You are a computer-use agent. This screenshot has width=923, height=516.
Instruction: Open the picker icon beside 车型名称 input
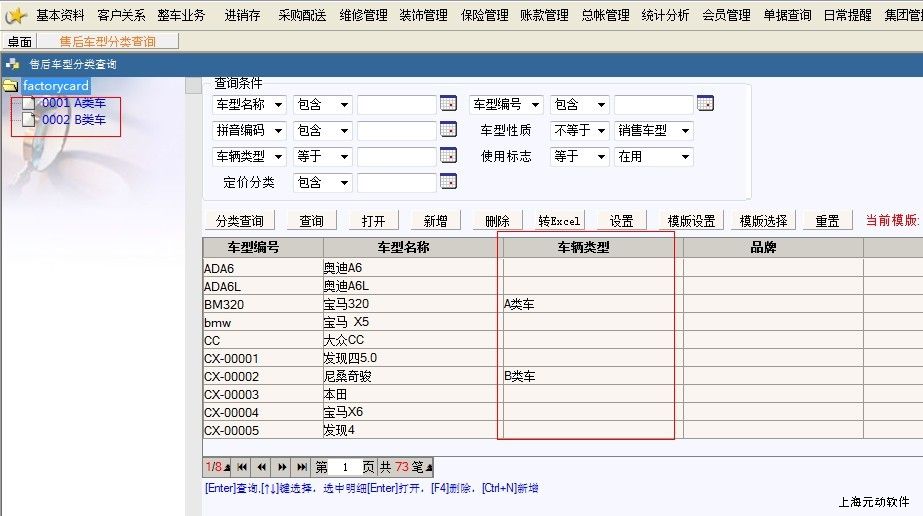click(x=448, y=104)
